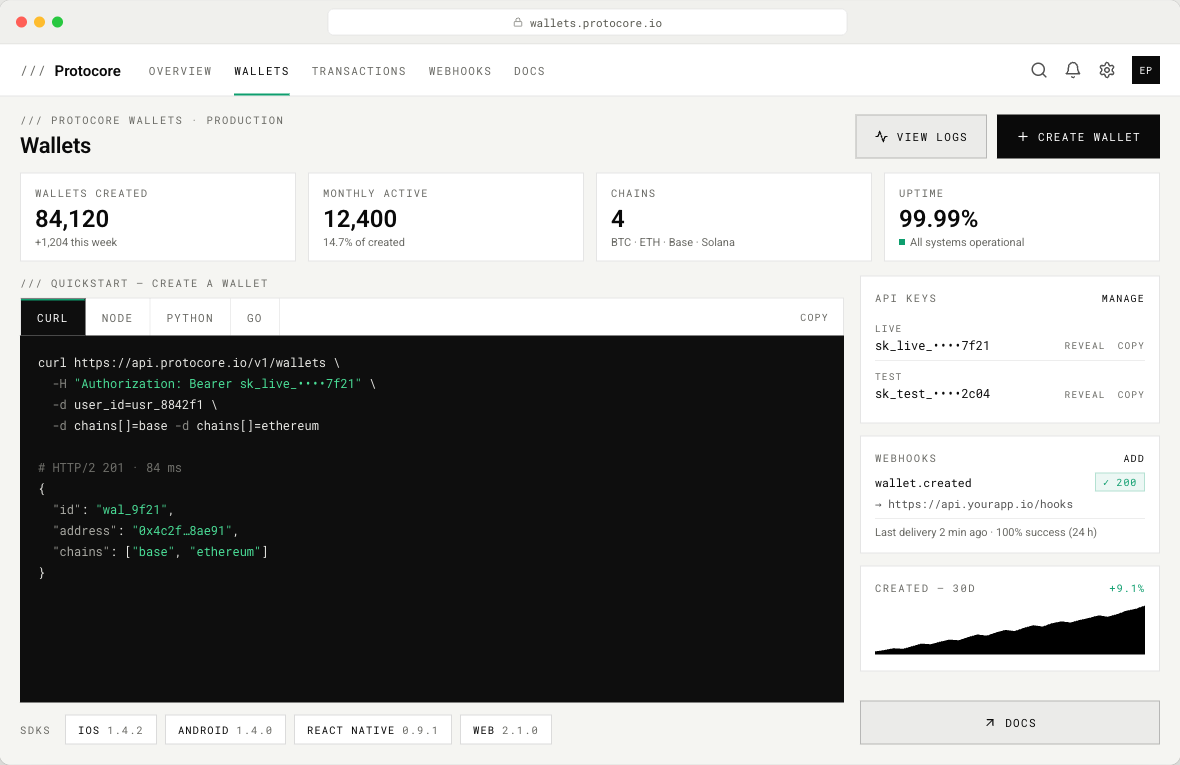This screenshot has width=1180, height=765.
Task: Click the wal_9f21 id in response
Action: click(x=132, y=510)
